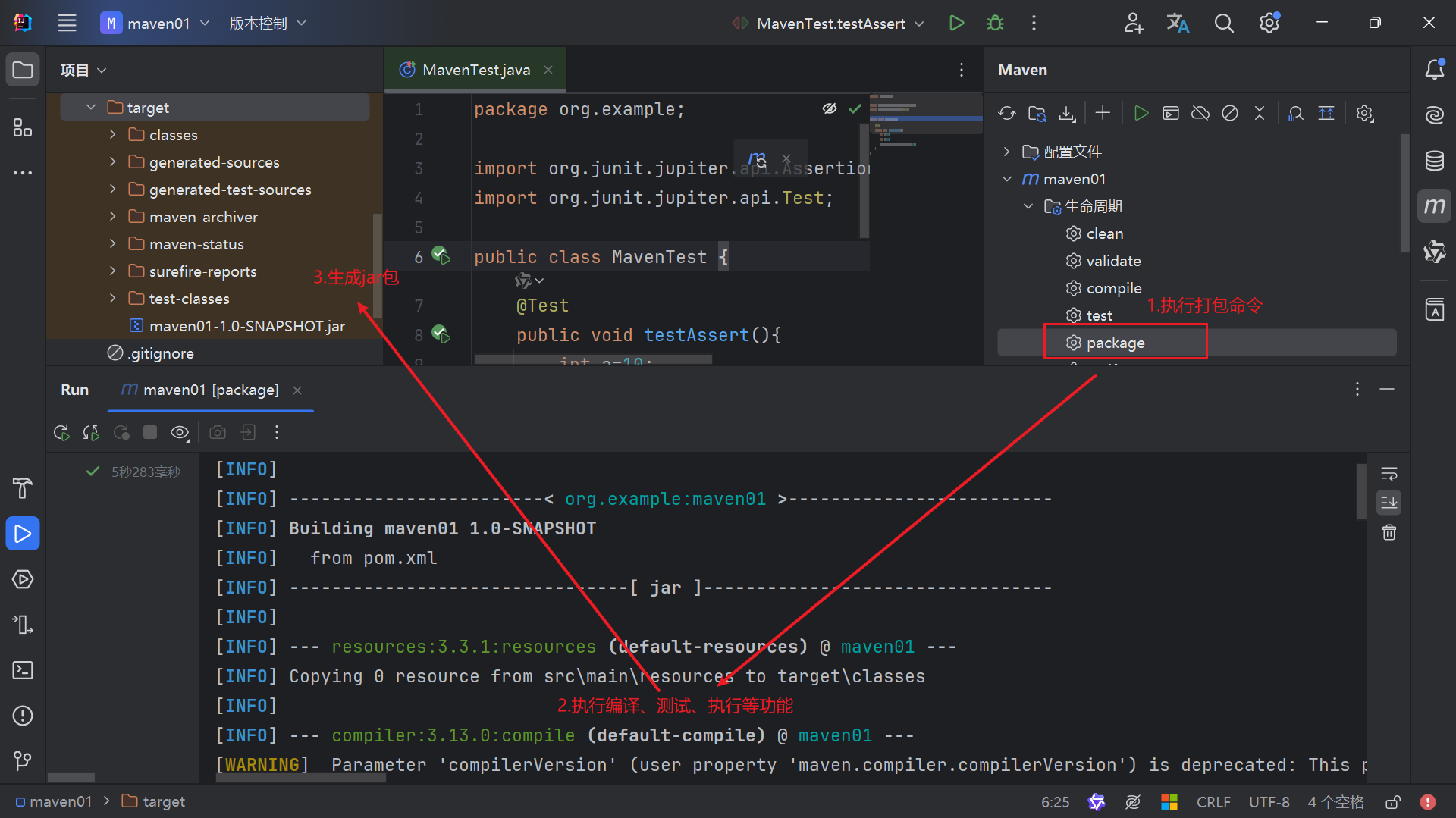Image resolution: width=1456 pixels, height=818 pixels.
Task: Toggle Maven offline mode
Action: click(1200, 113)
